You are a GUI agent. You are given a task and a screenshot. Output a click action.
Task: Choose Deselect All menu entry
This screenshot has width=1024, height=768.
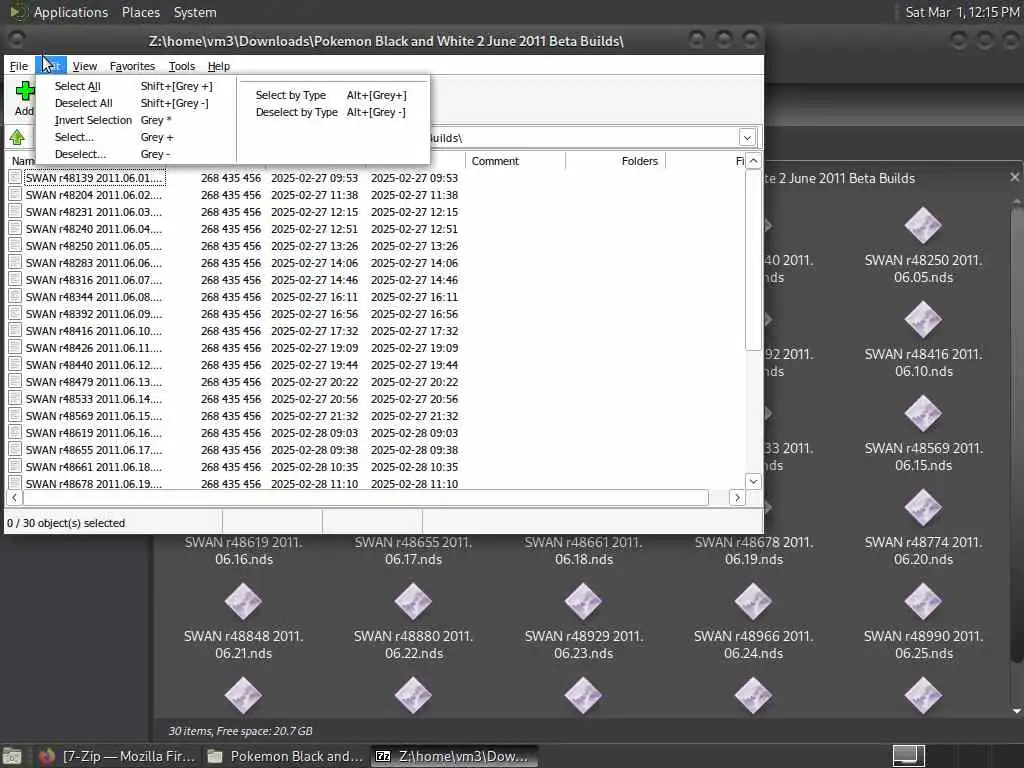tap(135, 103)
